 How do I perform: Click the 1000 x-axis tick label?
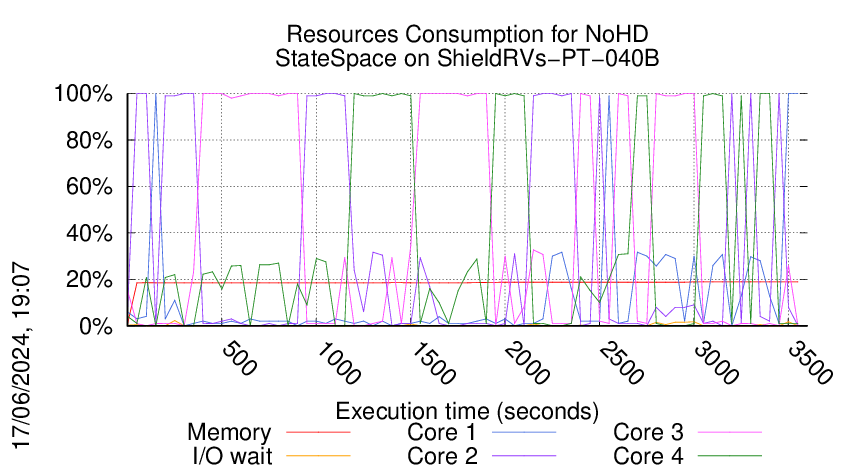[x=337, y=363]
